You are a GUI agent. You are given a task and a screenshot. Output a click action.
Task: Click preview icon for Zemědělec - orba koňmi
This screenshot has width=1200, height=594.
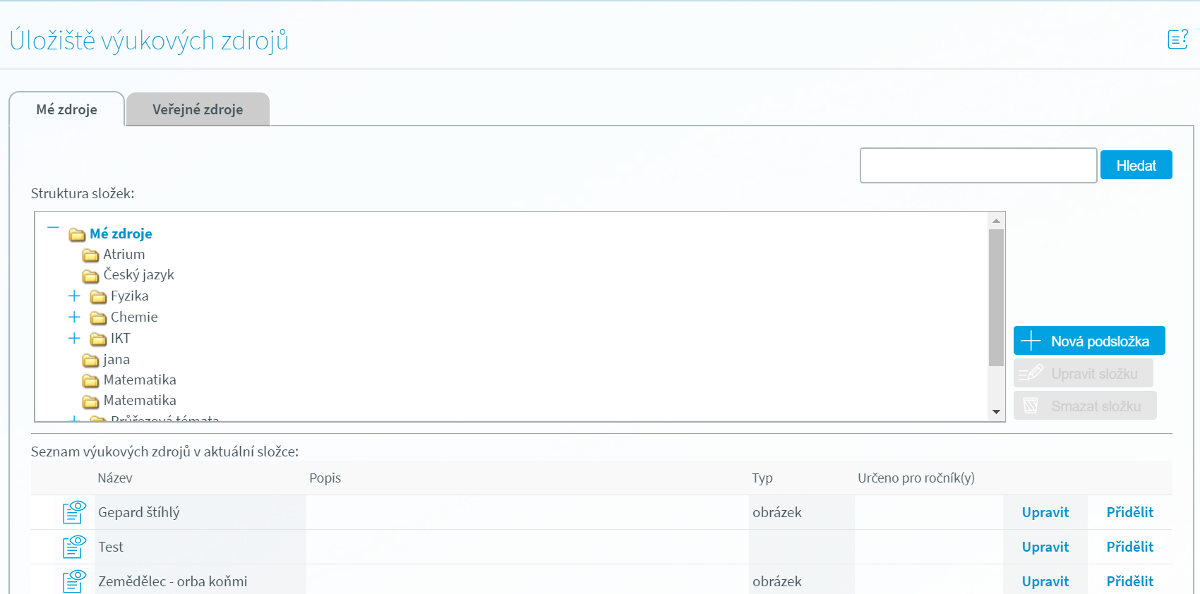coord(75,581)
